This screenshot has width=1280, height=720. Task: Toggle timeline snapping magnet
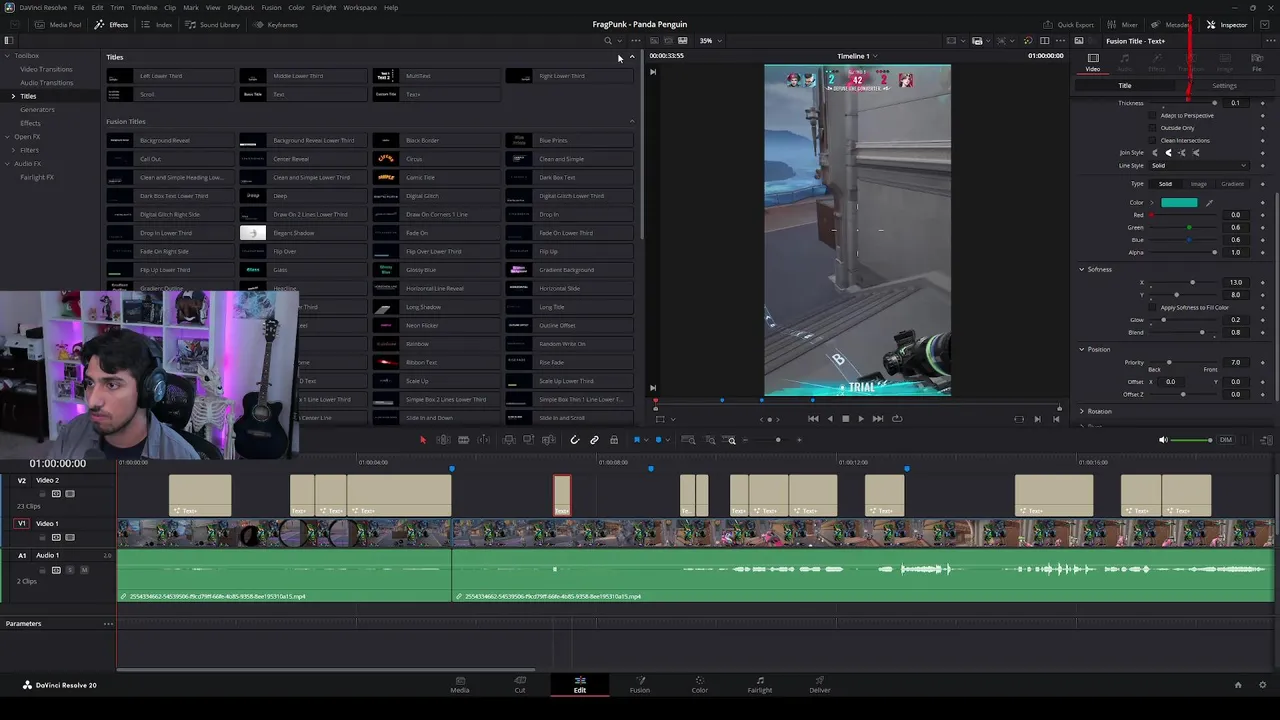(575, 440)
